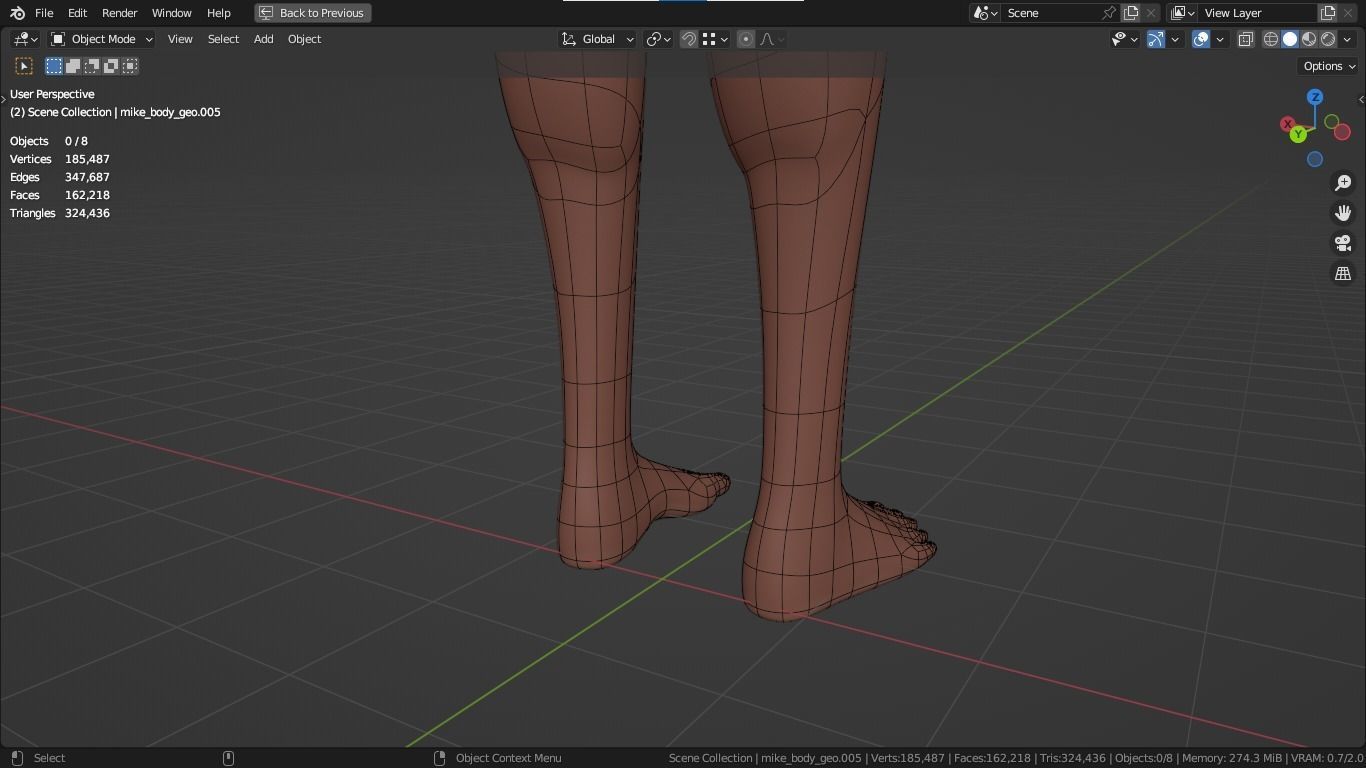Add a new View Layer
This screenshot has width=1366, height=768.
[x=1328, y=13]
